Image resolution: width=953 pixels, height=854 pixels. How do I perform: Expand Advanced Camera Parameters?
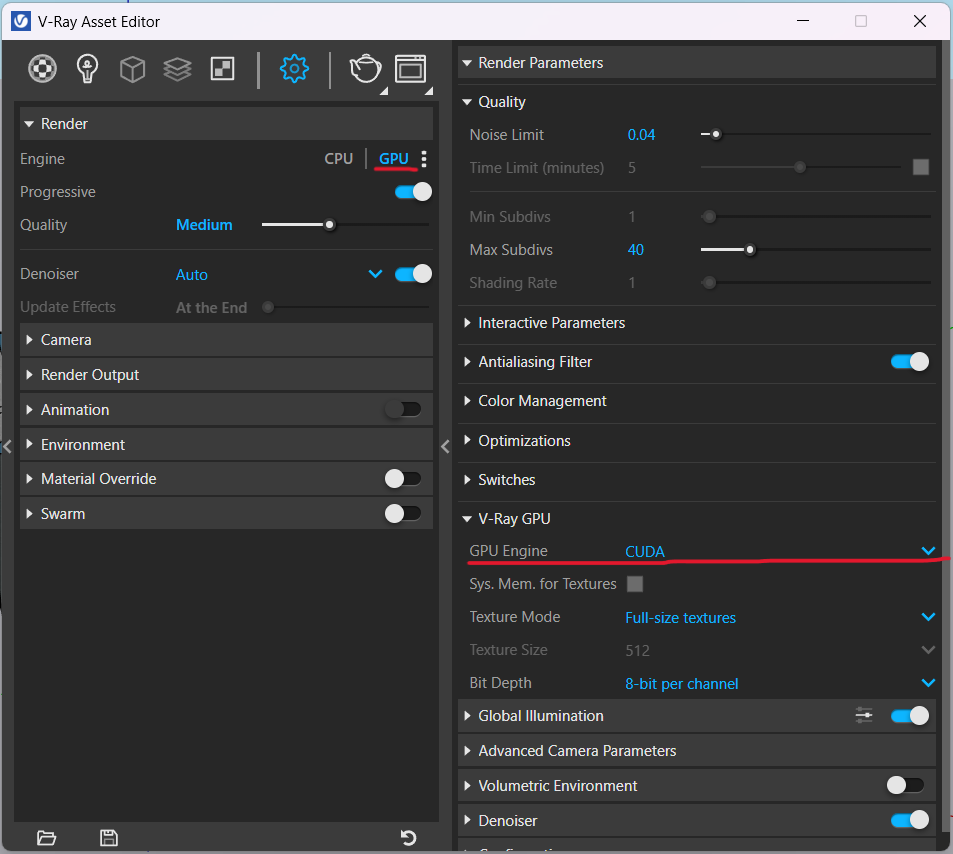click(x=697, y=751)
